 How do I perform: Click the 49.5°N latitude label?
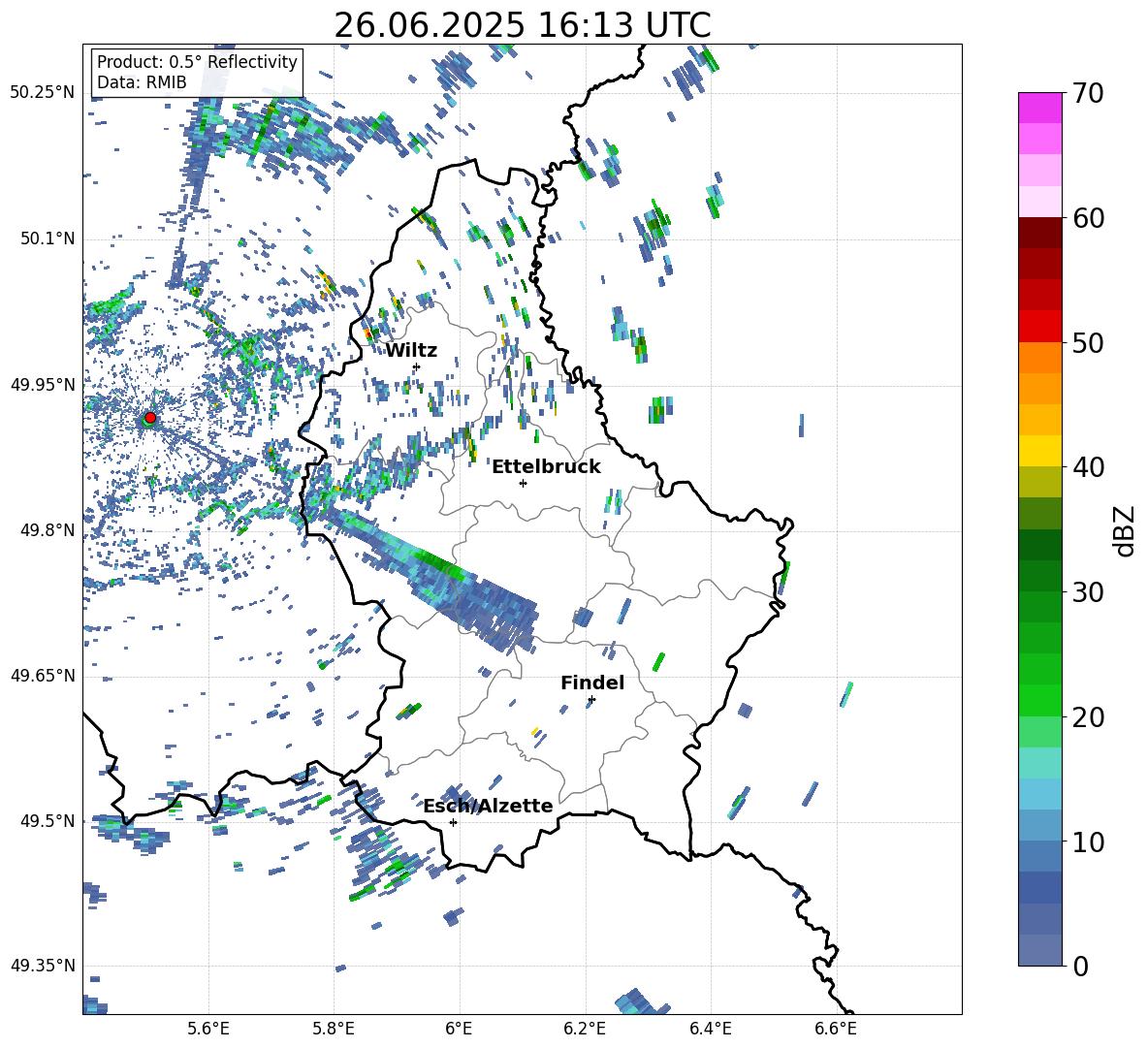(x=47, y=821)
